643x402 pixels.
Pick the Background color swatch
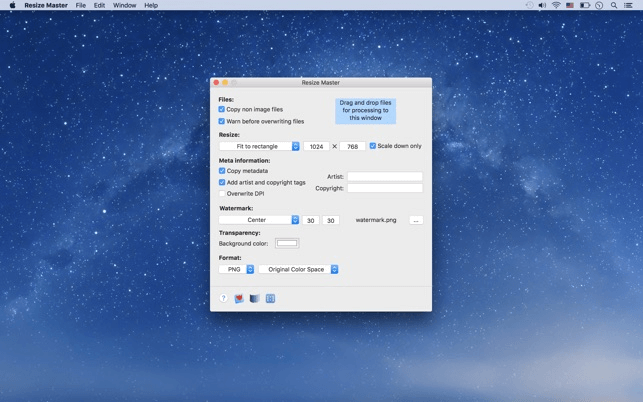click(x=287, y=243)
